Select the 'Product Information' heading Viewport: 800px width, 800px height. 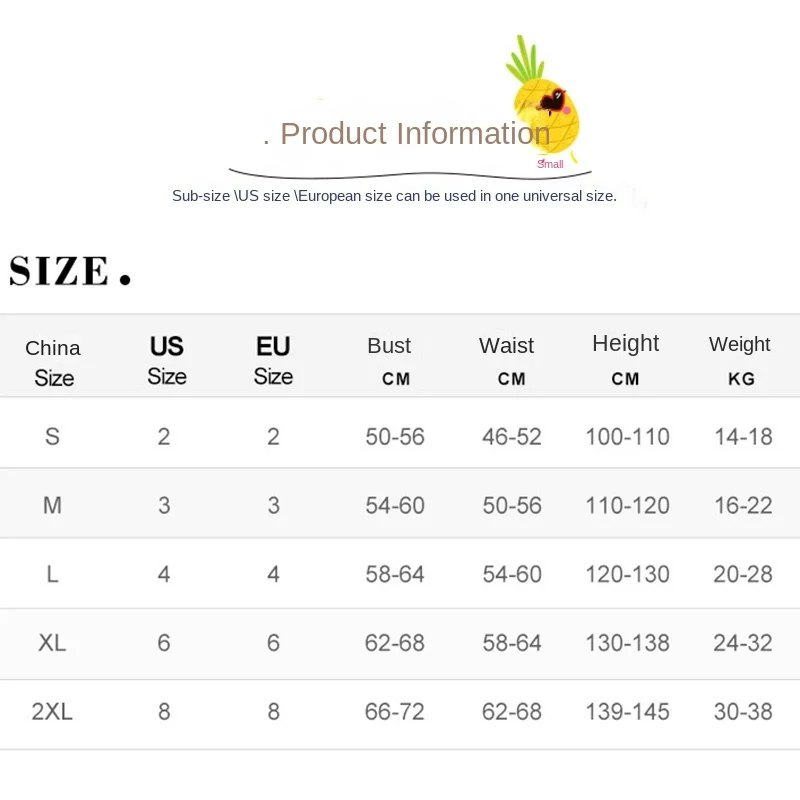click(415, 134)
